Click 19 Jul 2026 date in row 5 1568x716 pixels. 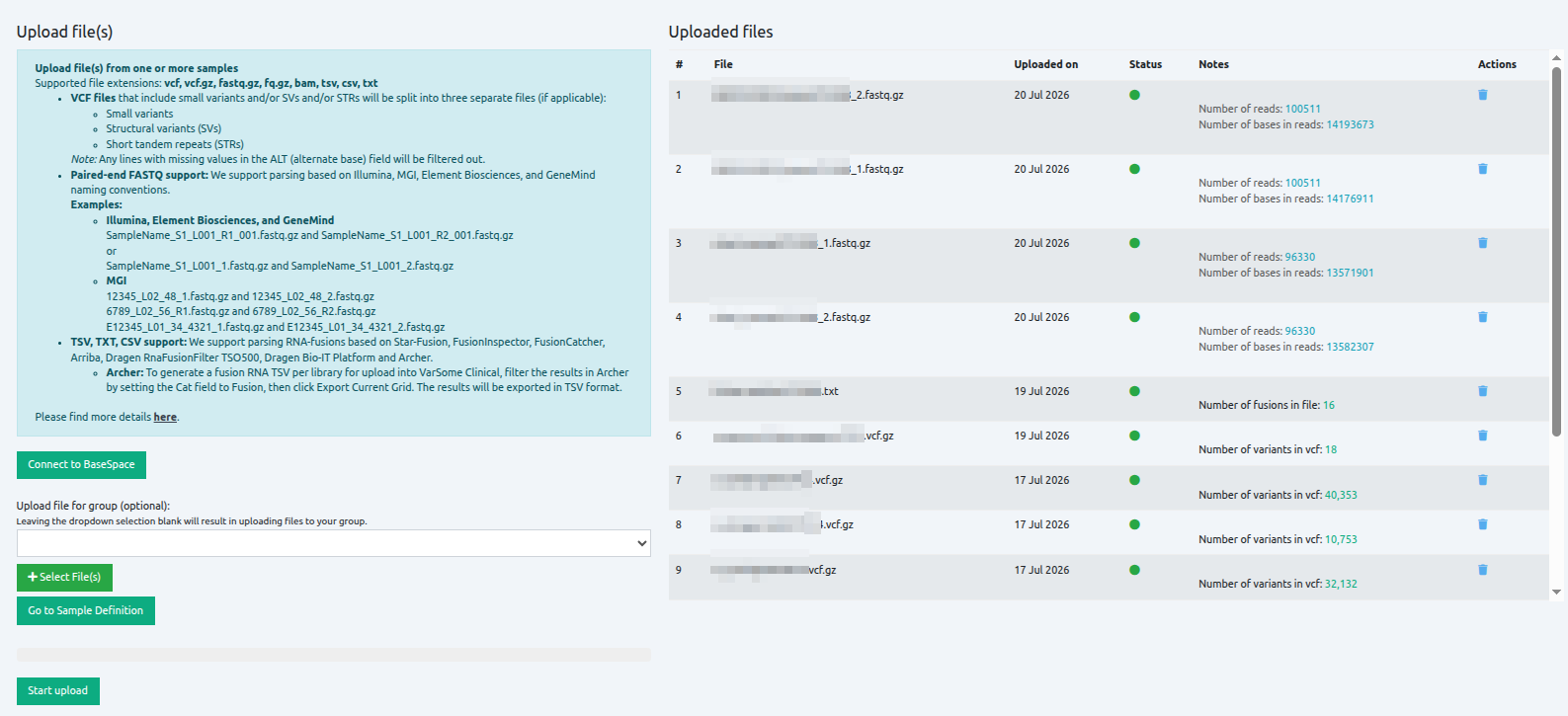click(1041, 391)
